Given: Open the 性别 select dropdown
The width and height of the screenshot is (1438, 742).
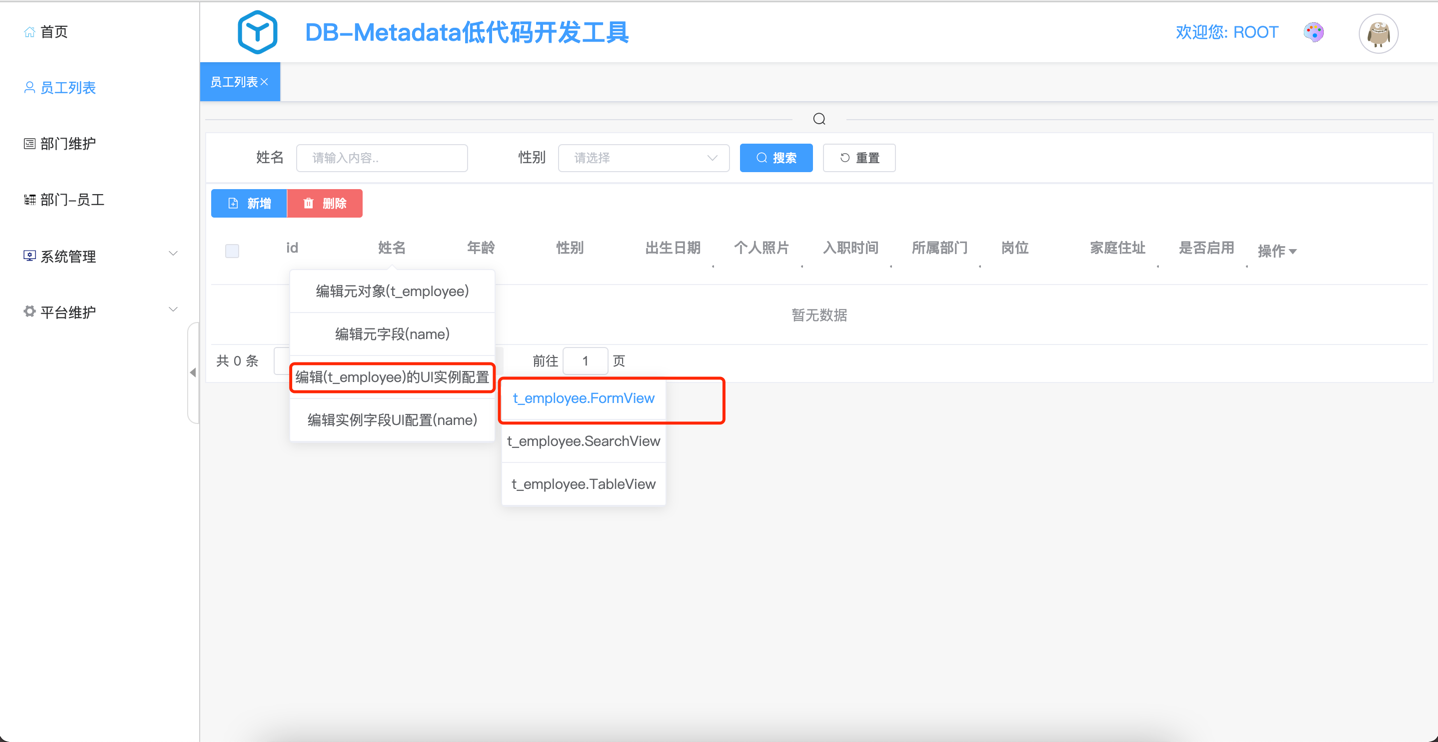Looking at the screenshot, I should [643, 158].
